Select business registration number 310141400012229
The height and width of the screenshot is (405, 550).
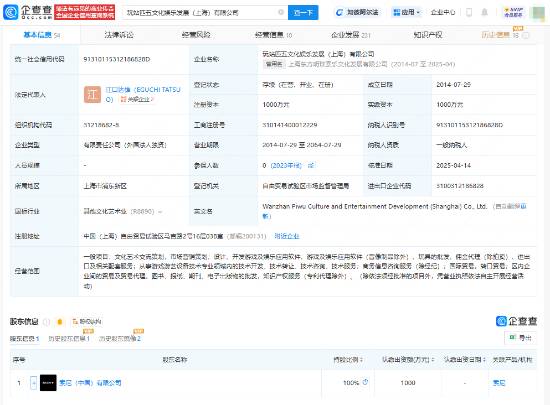(x=290, y=125)
